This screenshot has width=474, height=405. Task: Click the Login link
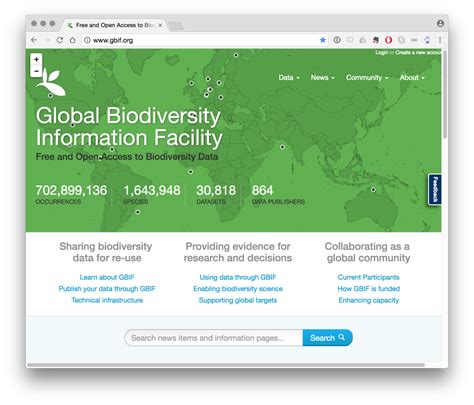pos(382,52)
